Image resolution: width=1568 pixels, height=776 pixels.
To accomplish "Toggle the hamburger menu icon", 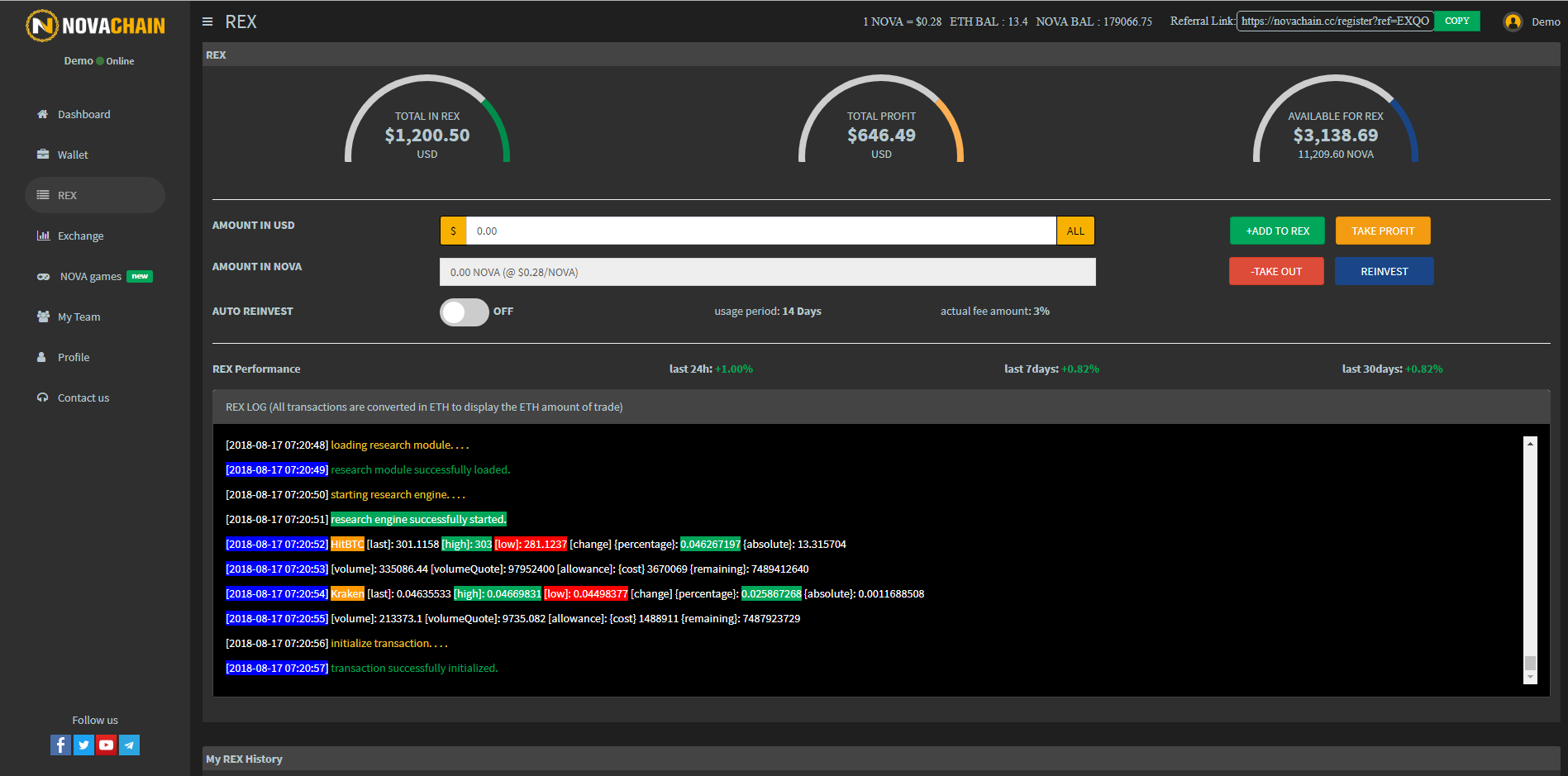I will tap(207, 21).
